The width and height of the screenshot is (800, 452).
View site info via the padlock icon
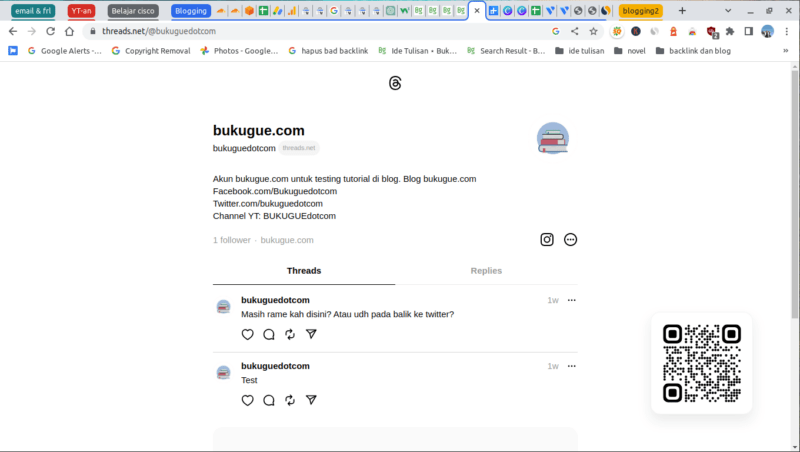(92, 31)
